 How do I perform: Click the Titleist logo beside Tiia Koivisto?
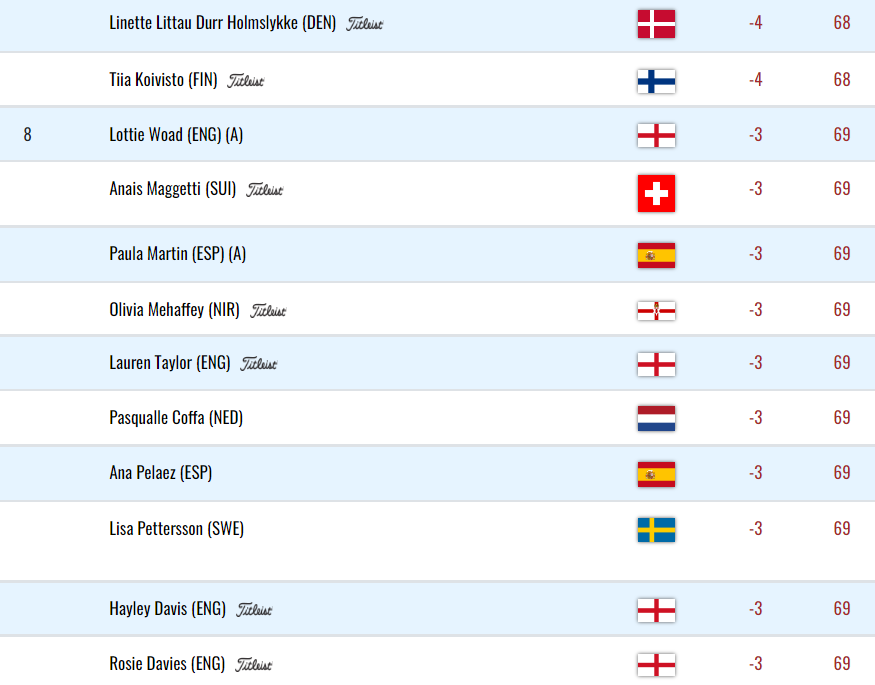(x=246, y=81)
